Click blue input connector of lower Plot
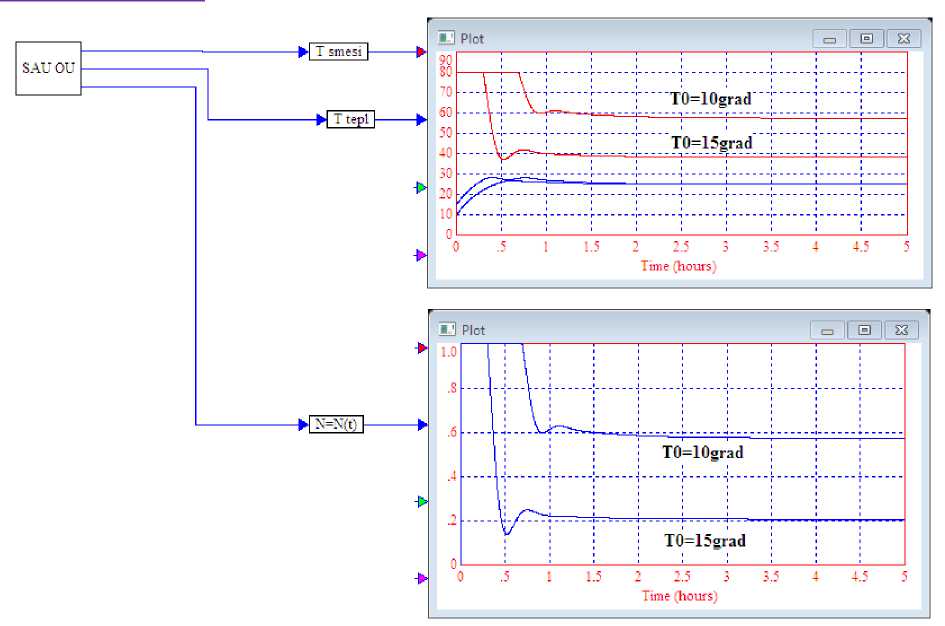Viewport: 945px width, 626px height. click(422, 425)
